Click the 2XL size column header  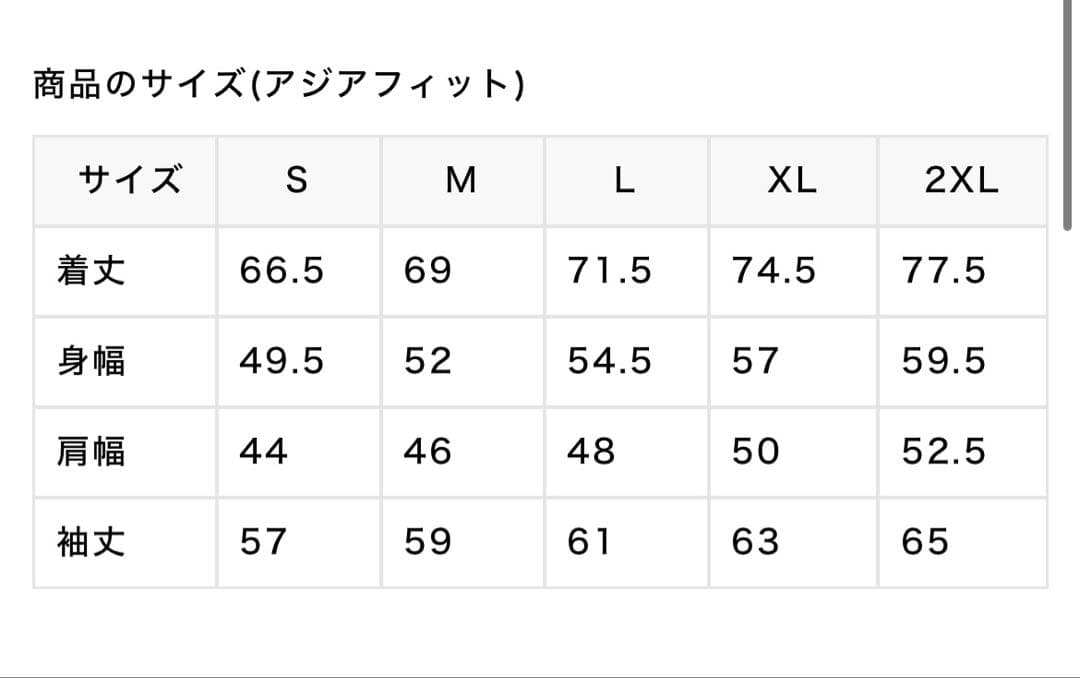pos(961,181)
